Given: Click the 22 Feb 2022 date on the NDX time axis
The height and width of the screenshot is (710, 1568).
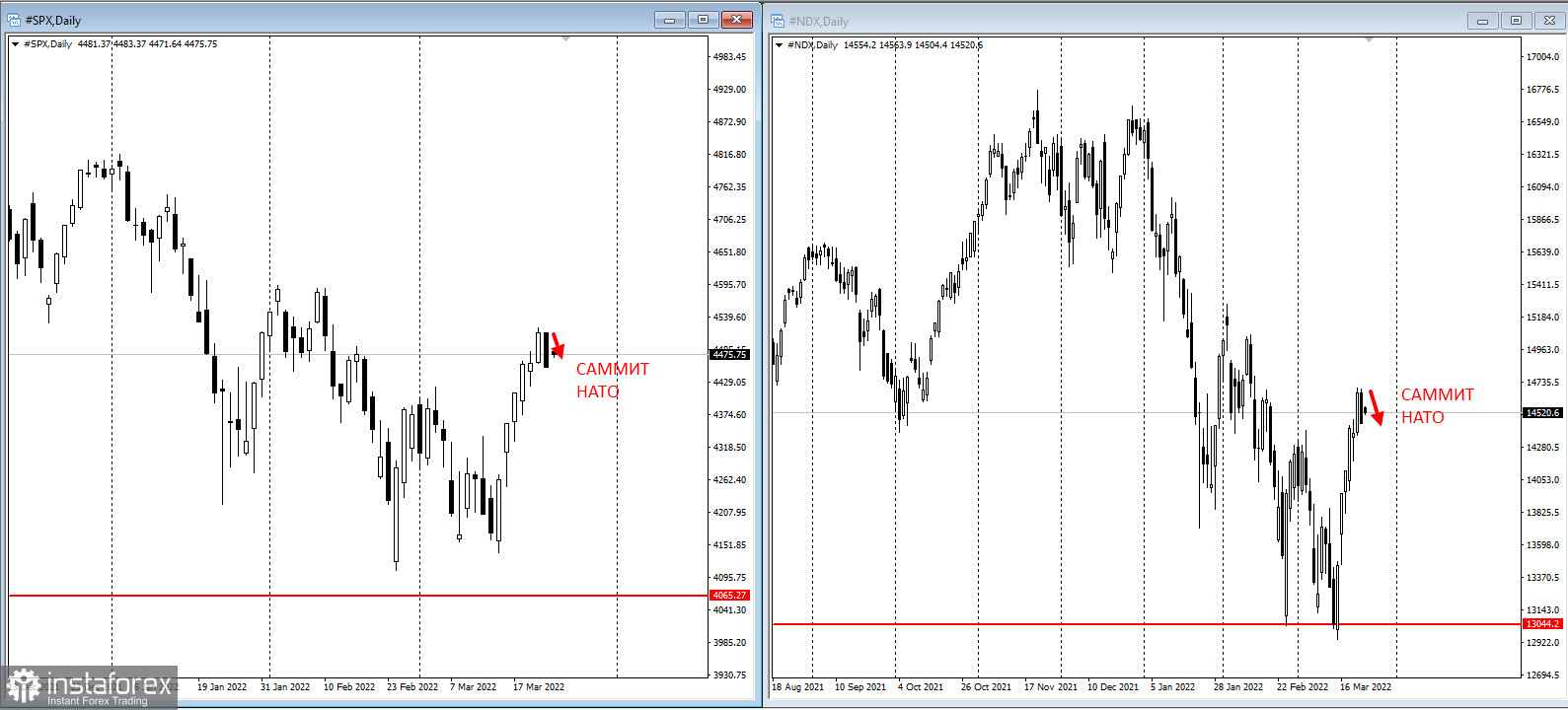Looking at the screenshot, I should [1303, 687].
